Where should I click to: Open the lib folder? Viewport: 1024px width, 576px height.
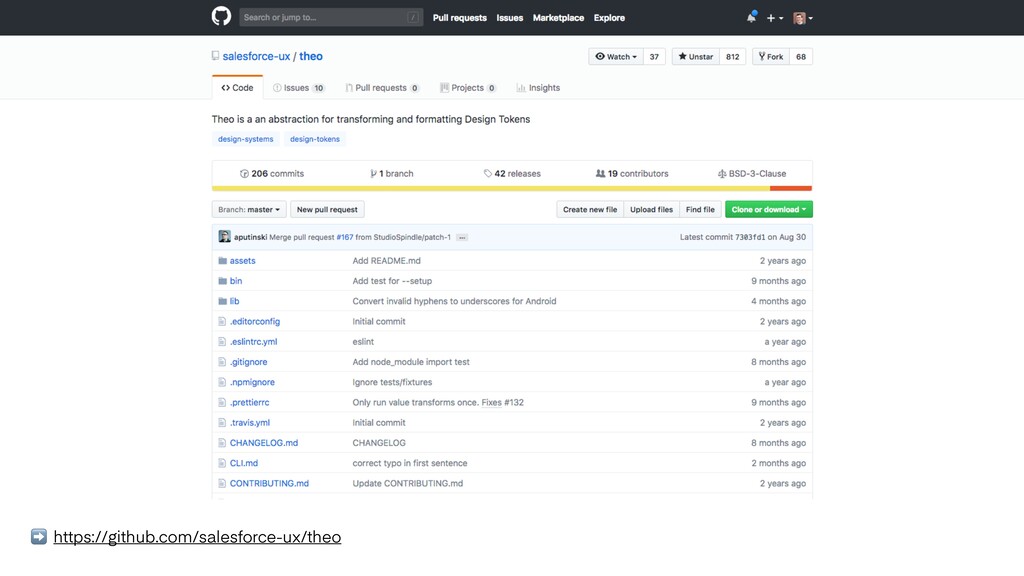pyautogui.click(x=234, y=301)
